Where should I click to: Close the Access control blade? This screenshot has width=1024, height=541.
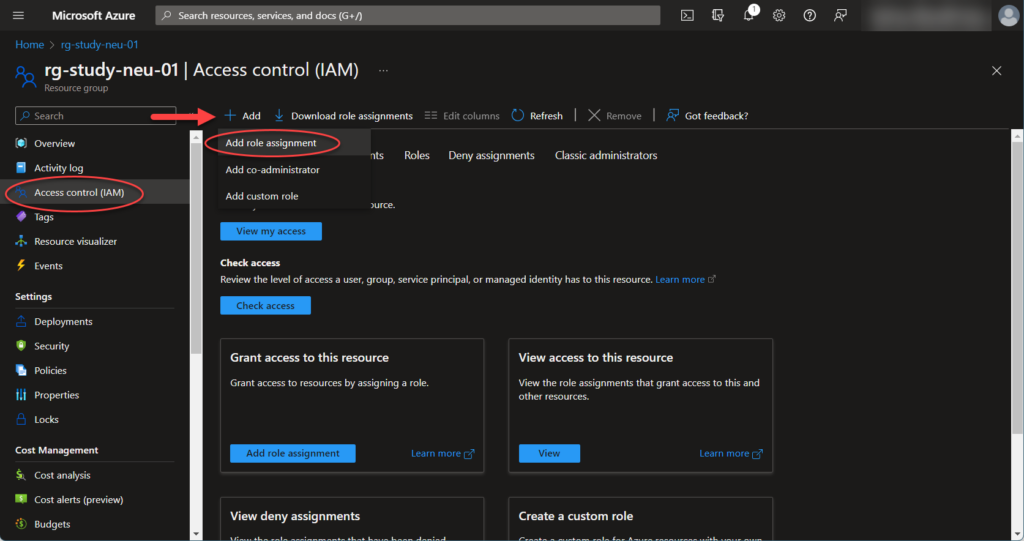pyautogui.click(x=997, y=71)
